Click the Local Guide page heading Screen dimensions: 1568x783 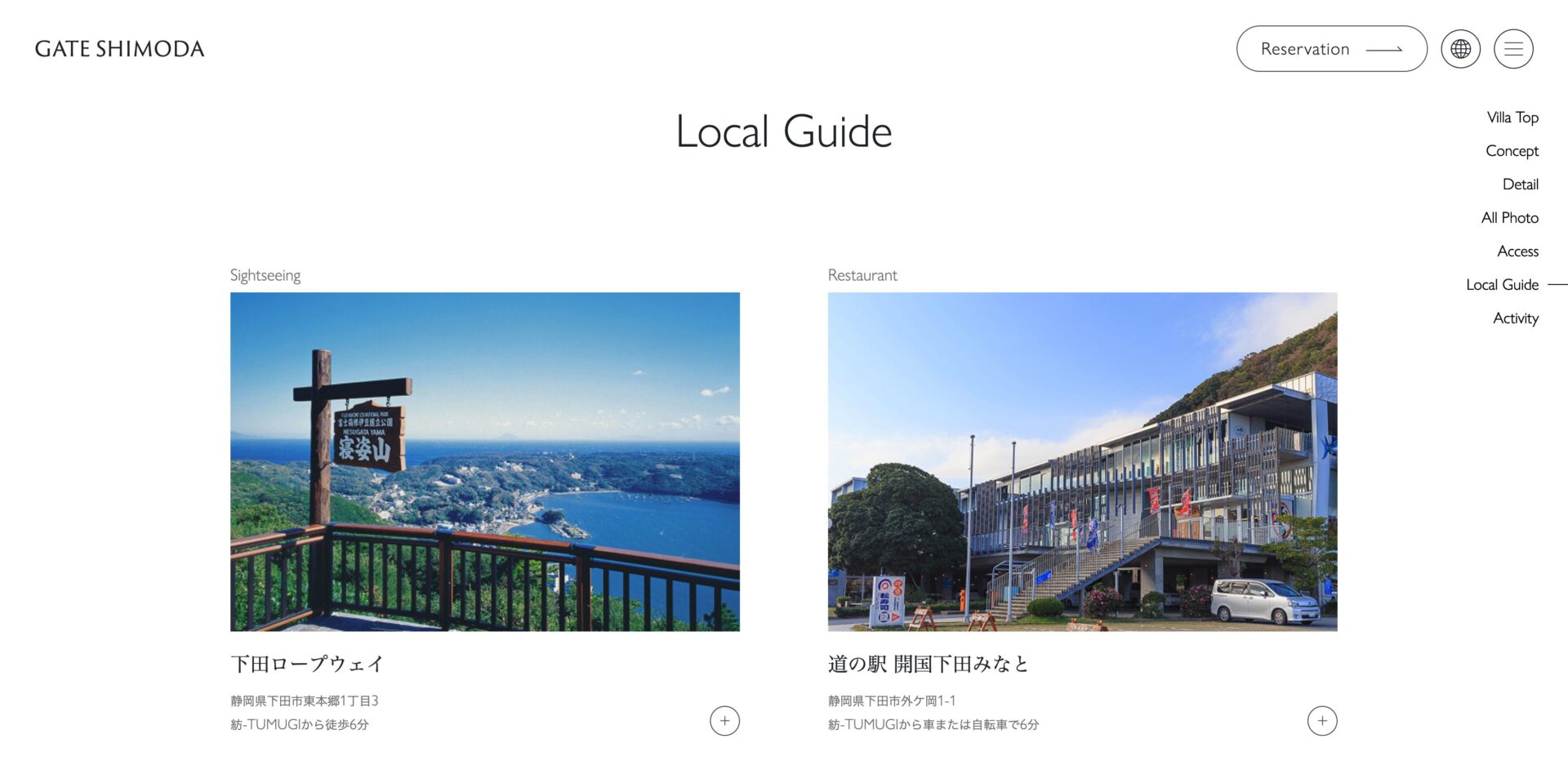click(784, 131)
